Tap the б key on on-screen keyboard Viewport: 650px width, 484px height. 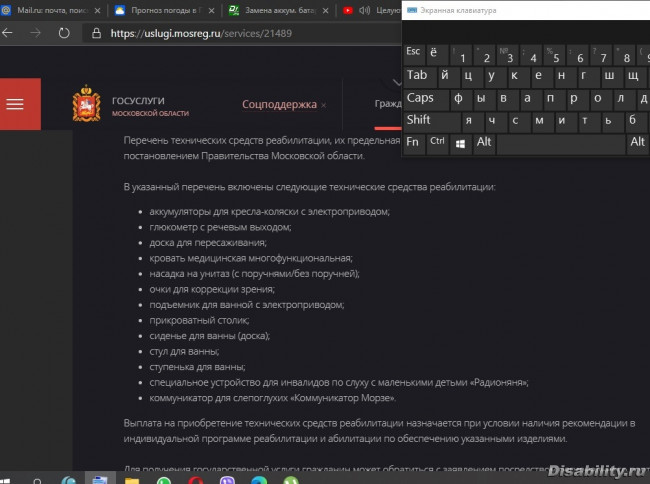[635, 122]
